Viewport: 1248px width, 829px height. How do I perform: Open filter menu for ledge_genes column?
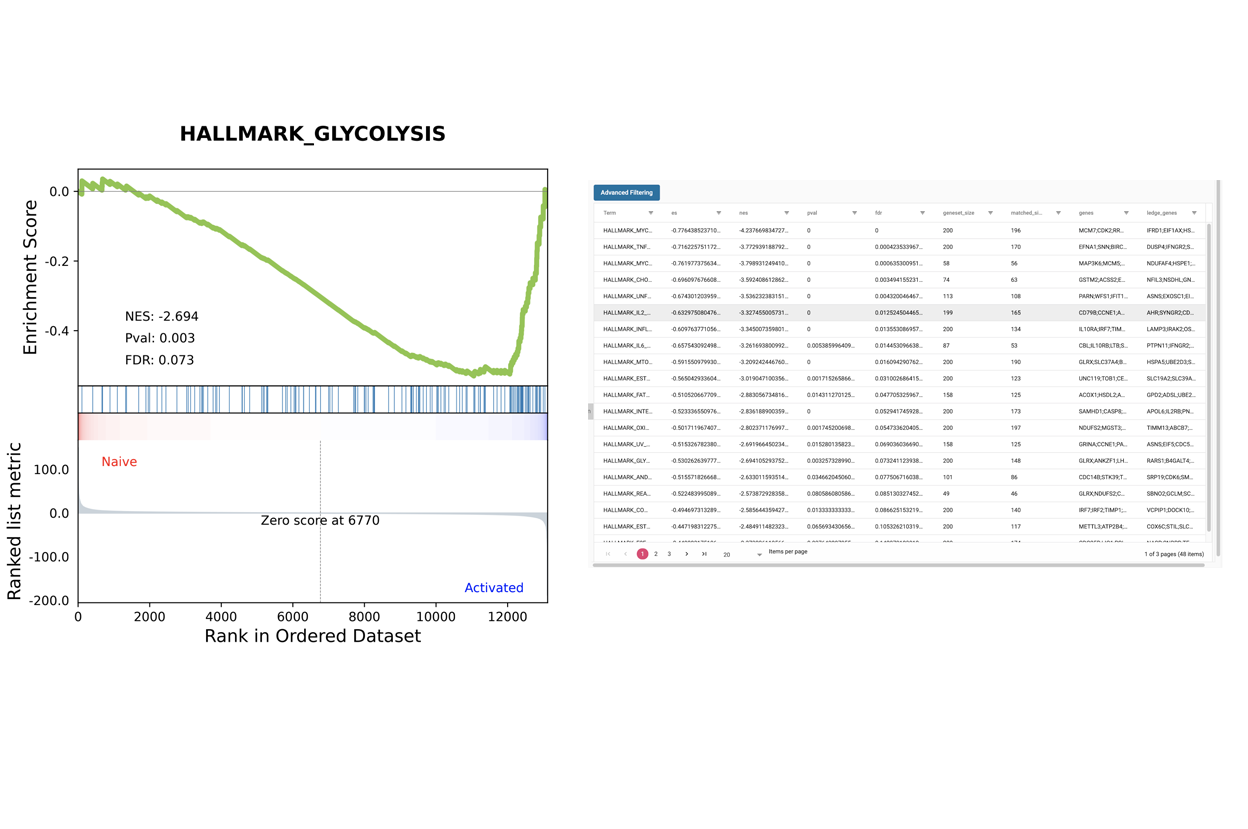(x=1194, y=213)
